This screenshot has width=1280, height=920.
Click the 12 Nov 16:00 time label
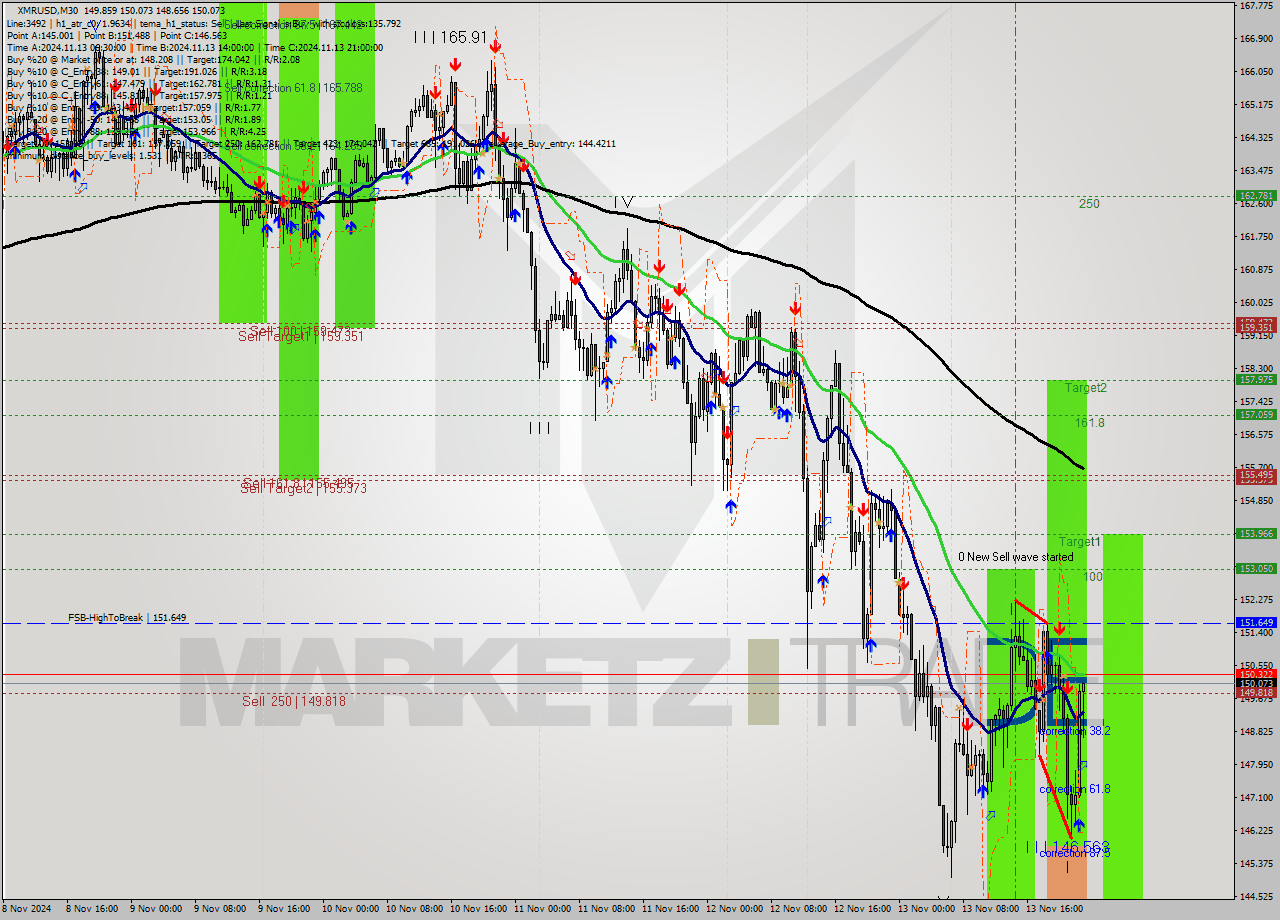click(862, 910)
